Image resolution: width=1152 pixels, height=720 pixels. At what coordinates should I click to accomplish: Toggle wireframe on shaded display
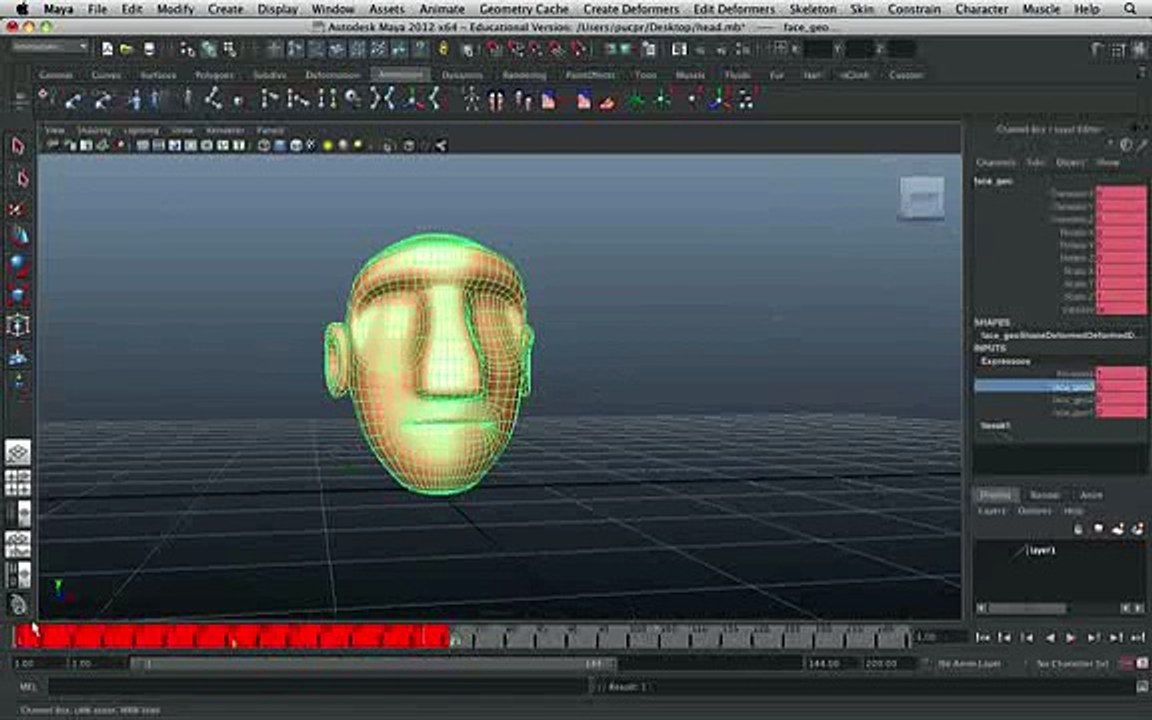296,145
